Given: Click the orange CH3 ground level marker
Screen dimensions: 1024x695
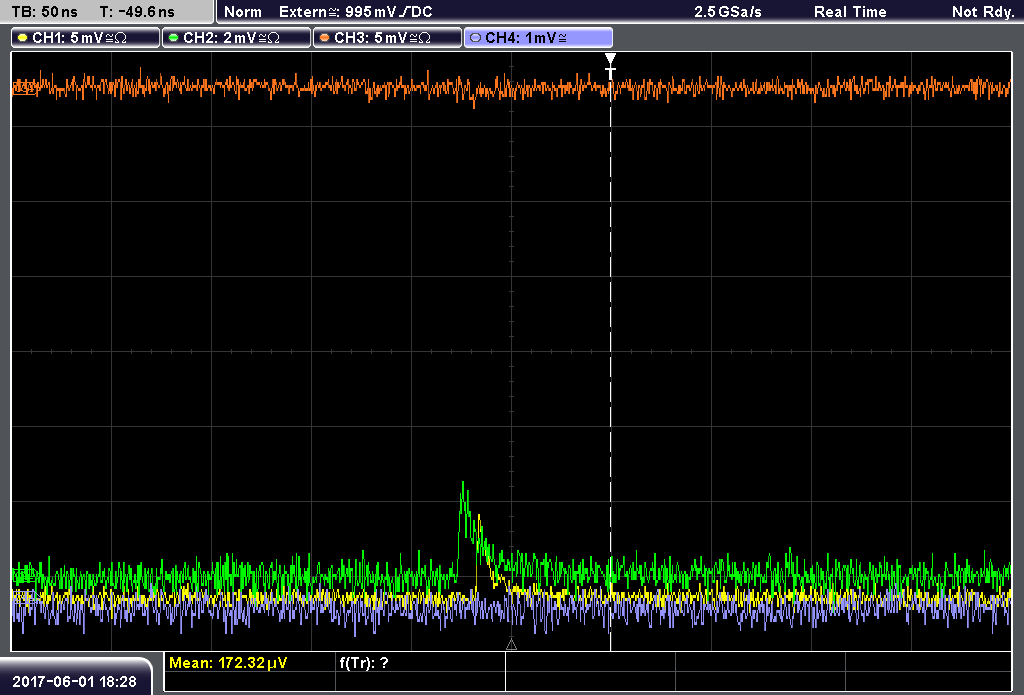Looking at the screenshot, I should coord(24,88).
